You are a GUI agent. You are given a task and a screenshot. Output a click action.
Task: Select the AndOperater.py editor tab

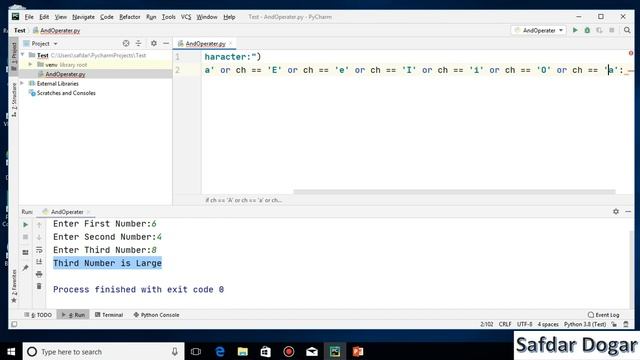(205, 43)
